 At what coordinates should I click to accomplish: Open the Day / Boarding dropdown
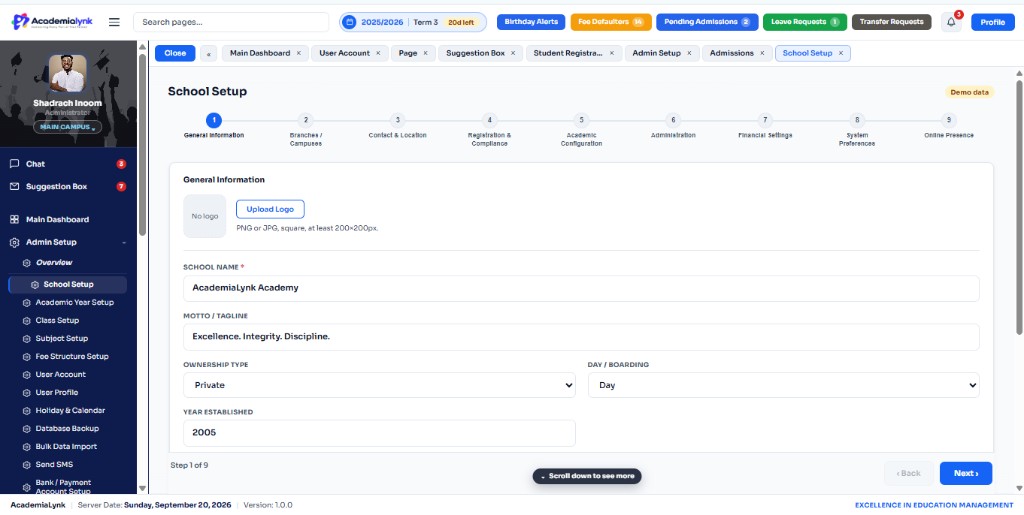(784, 385)
